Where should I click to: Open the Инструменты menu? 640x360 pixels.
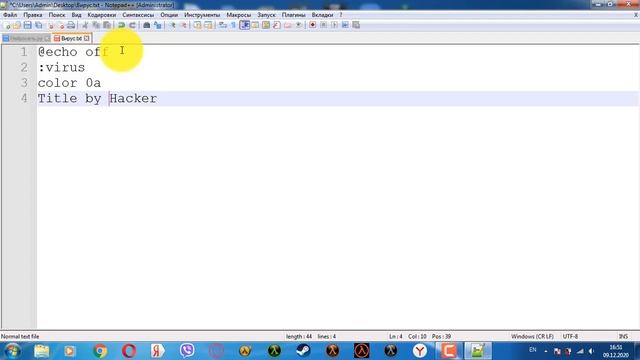pos(202,15)
